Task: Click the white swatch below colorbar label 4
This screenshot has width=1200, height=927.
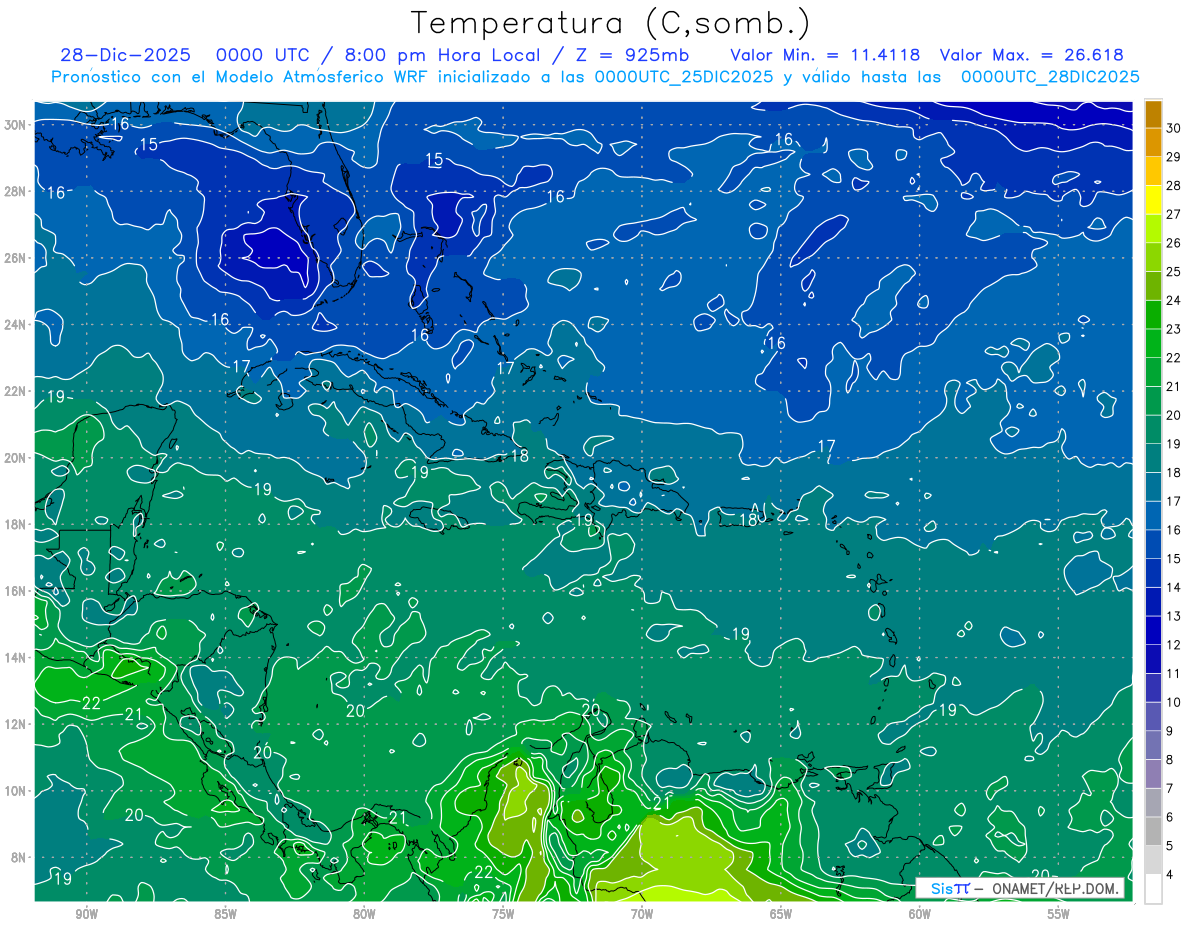Action: pos(1154,889)
